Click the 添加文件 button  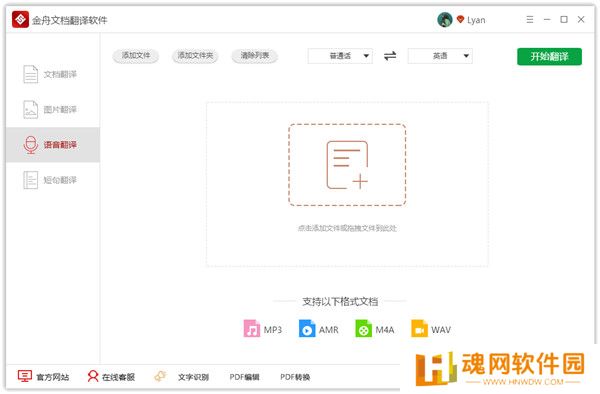coord(135,56)
